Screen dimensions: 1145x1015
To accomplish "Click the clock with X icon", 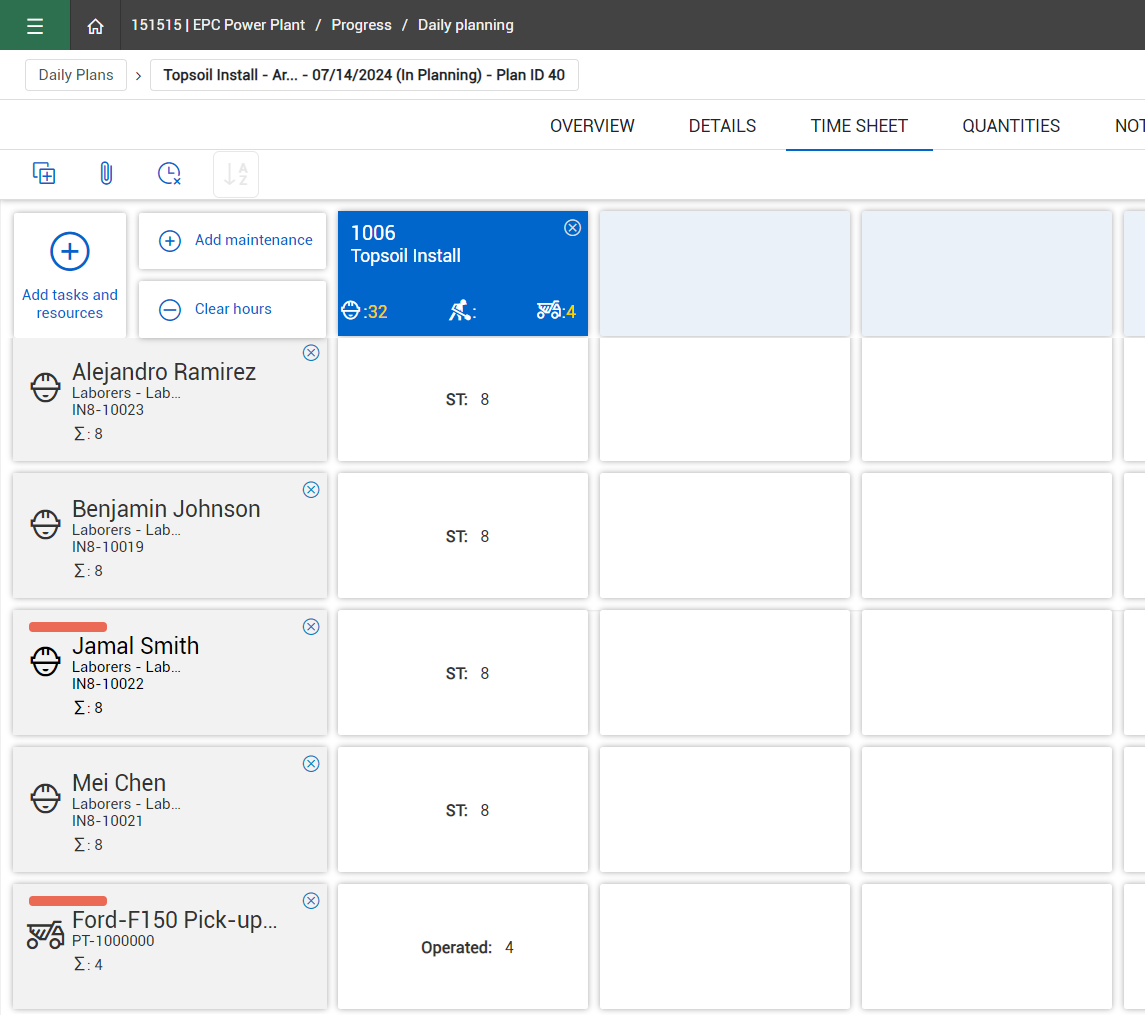I will pyautogui.click(x=169, y=174).
